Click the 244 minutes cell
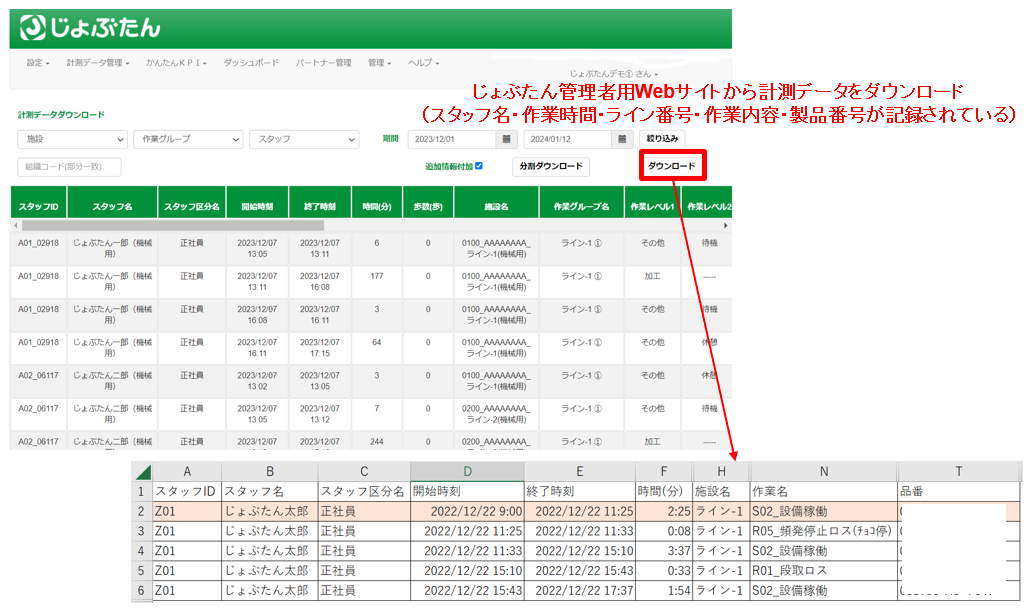 coord(377,441)
